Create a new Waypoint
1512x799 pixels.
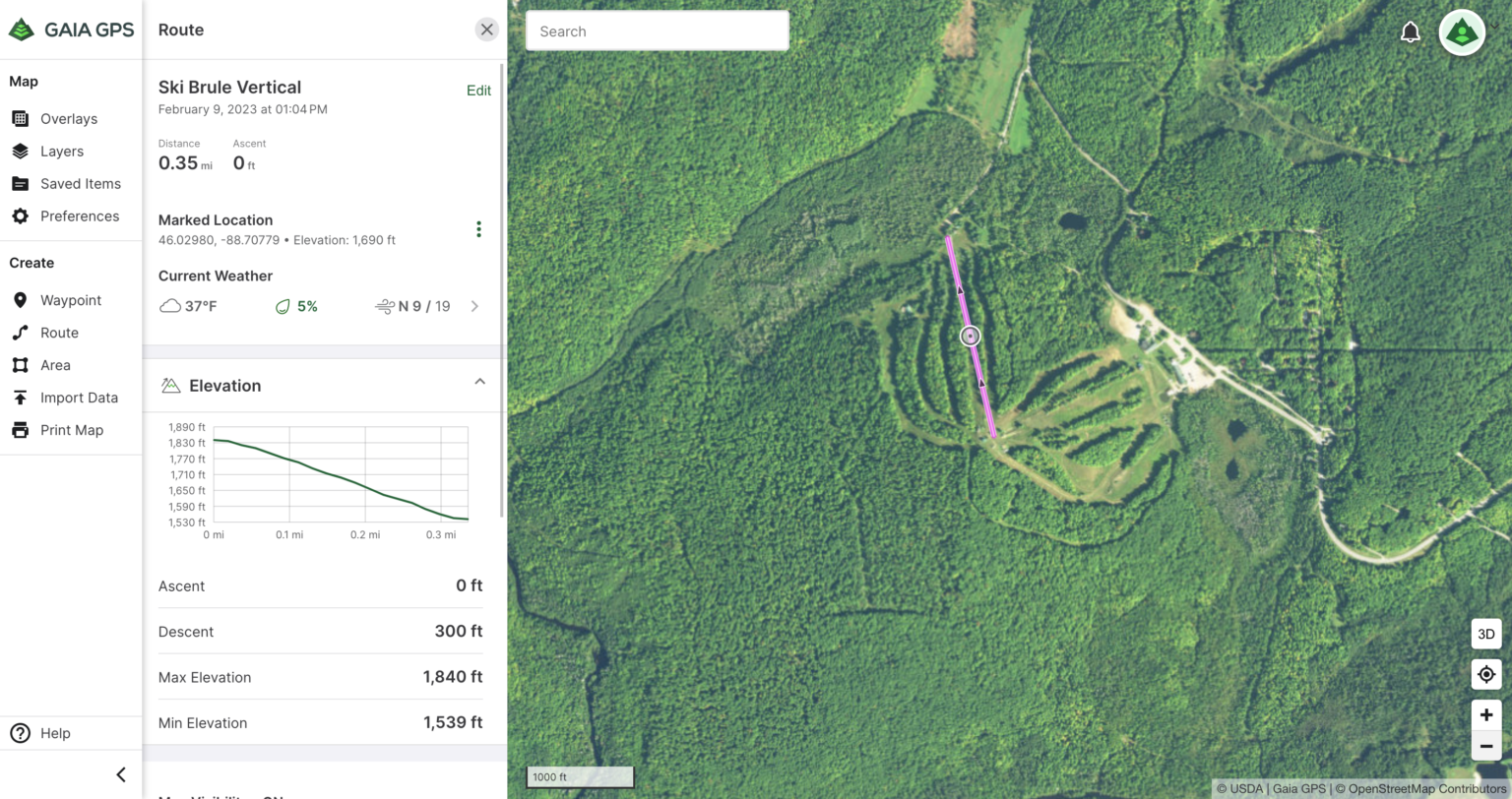point(56,300)
